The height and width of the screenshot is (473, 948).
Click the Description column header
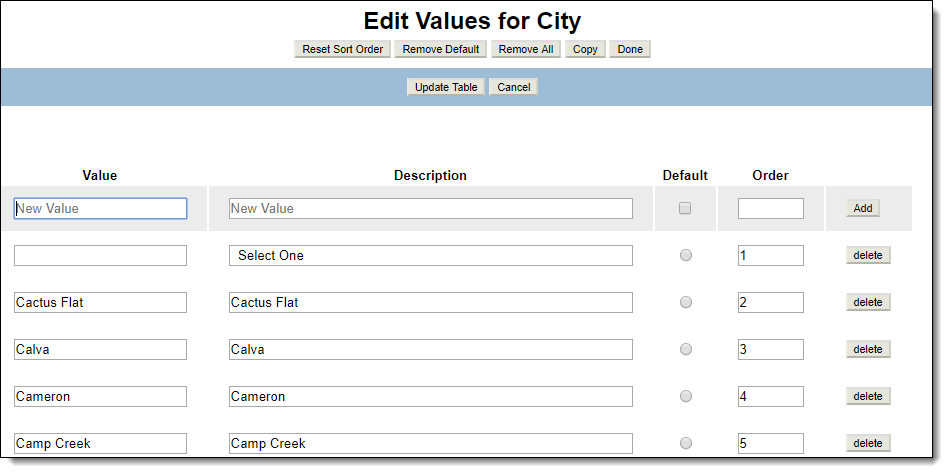pyautogui.click(x=430, y=175)
